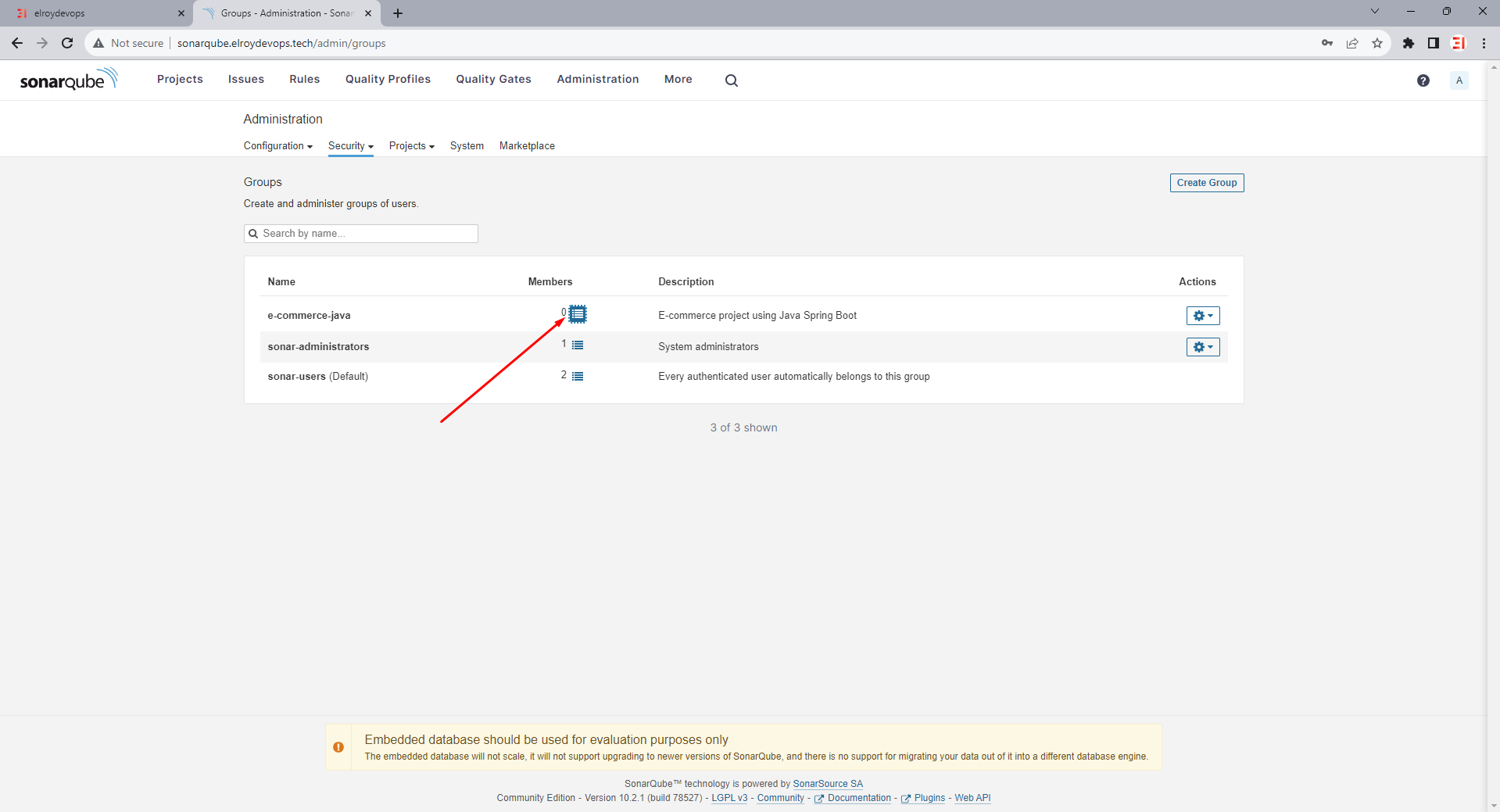Open the red elroydevops profile extension icon
Screen dimensions: 1500x812
pyautogui.click(x=1459, y=43)
